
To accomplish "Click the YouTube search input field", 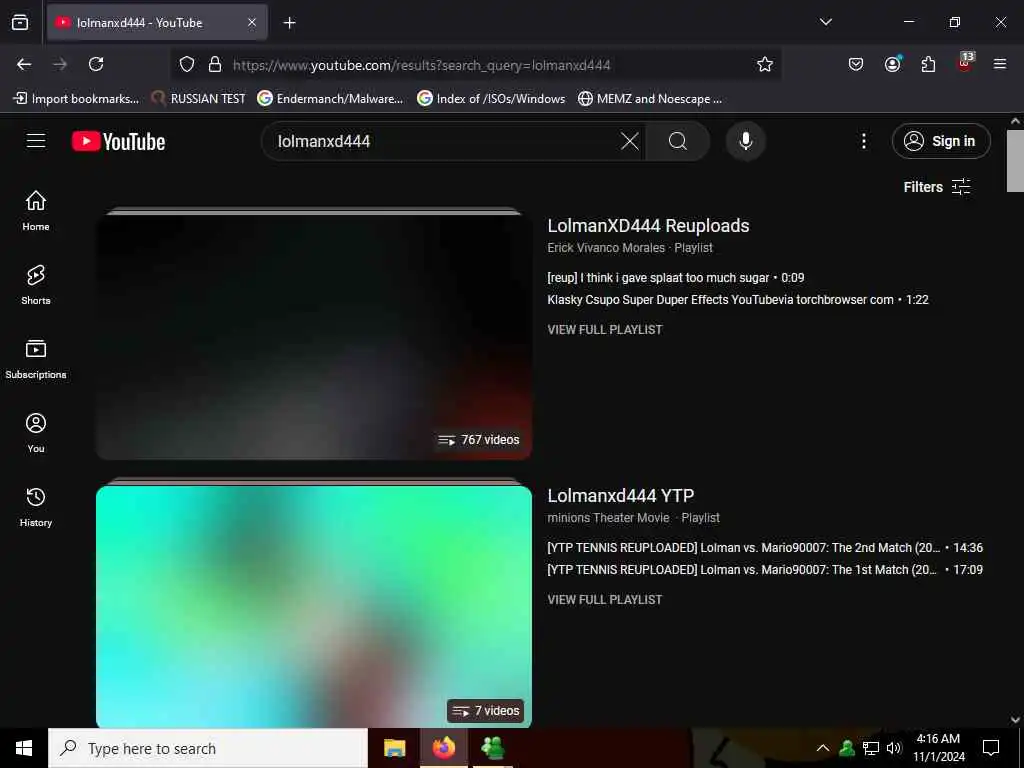I will (x=444, y=141).
